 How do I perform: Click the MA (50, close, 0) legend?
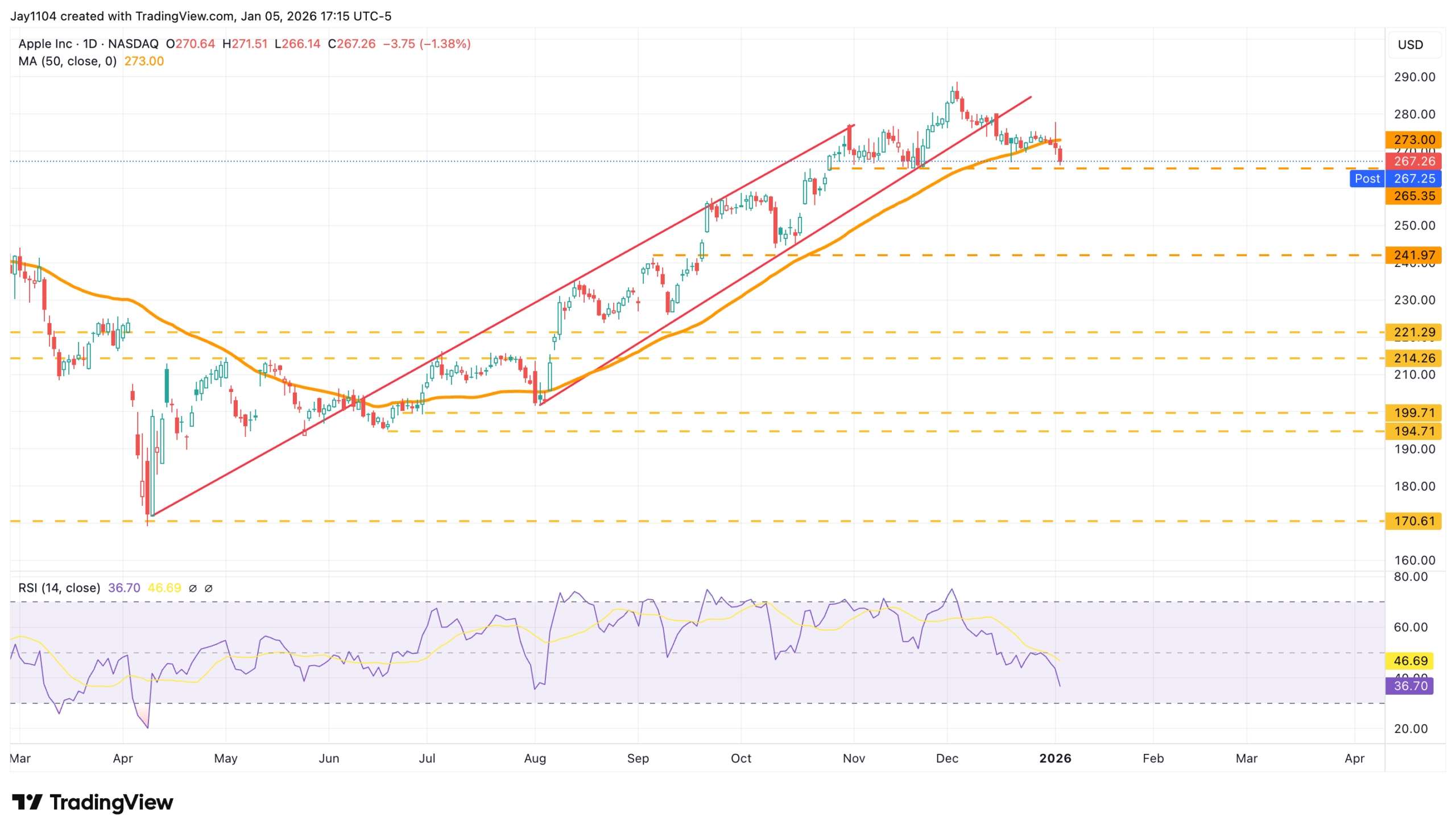[68, 61]
